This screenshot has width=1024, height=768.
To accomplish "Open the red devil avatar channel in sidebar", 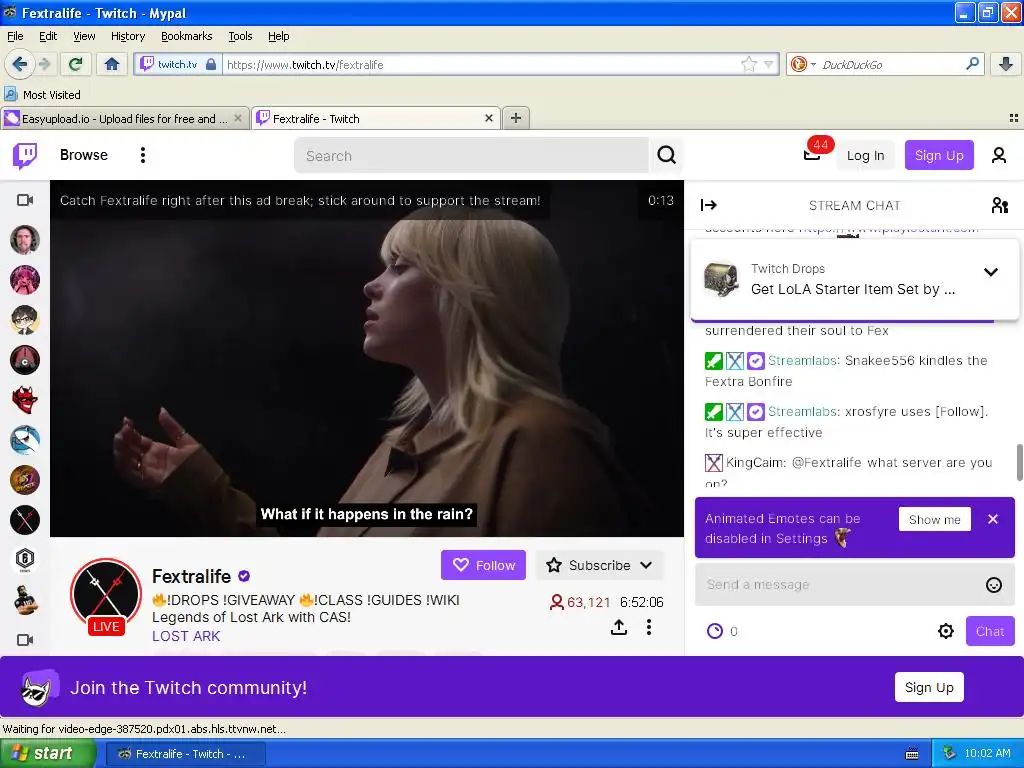I will 25,400.
